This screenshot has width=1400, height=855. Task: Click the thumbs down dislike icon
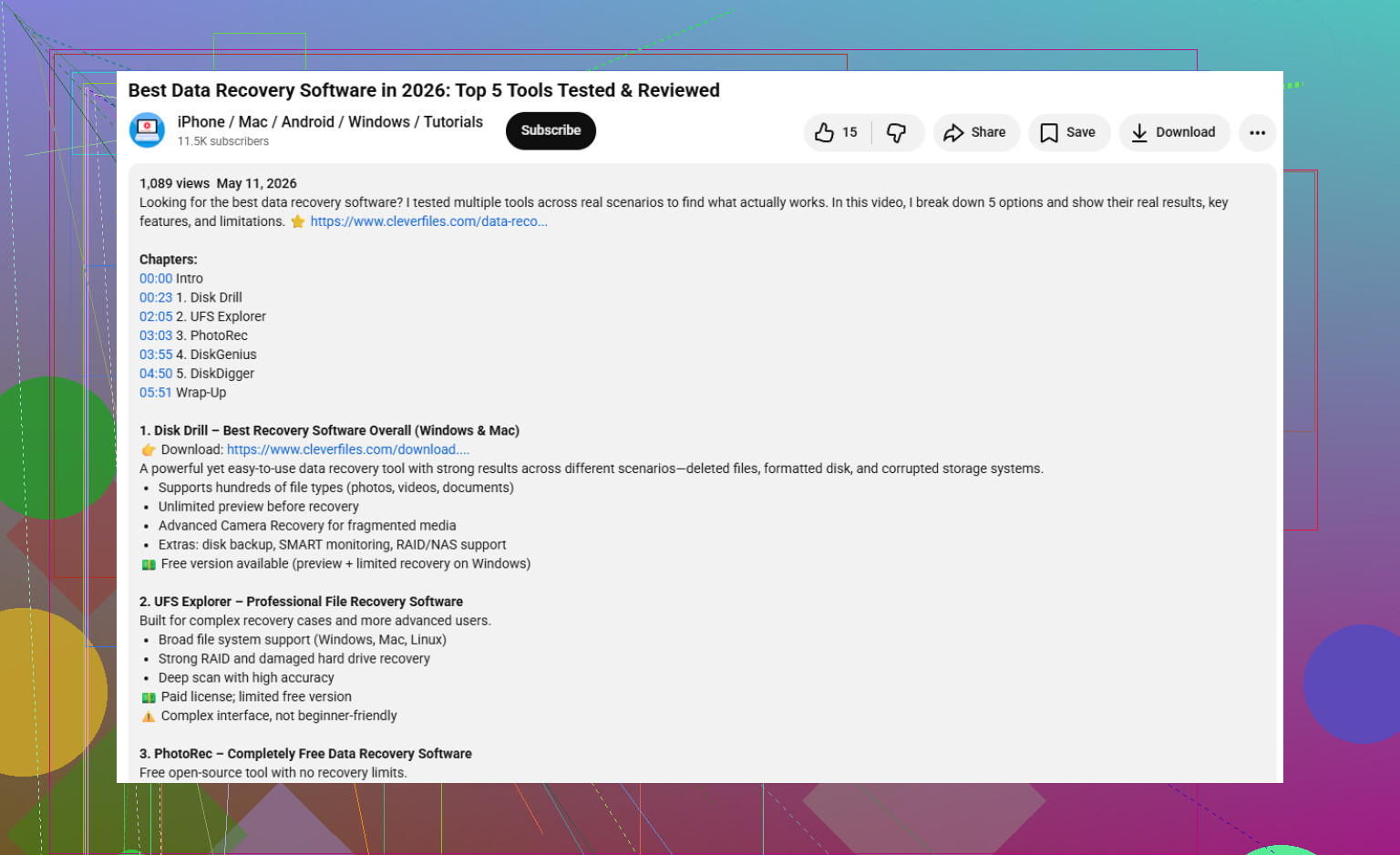[x=897, y=133]
